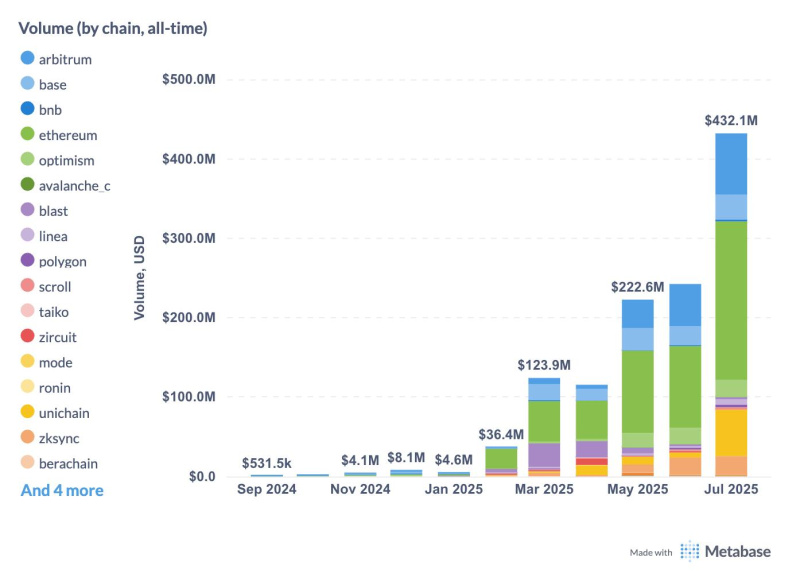Select the unichain legend marker
This screenshot has height=581, width=800.
[27, 413]
